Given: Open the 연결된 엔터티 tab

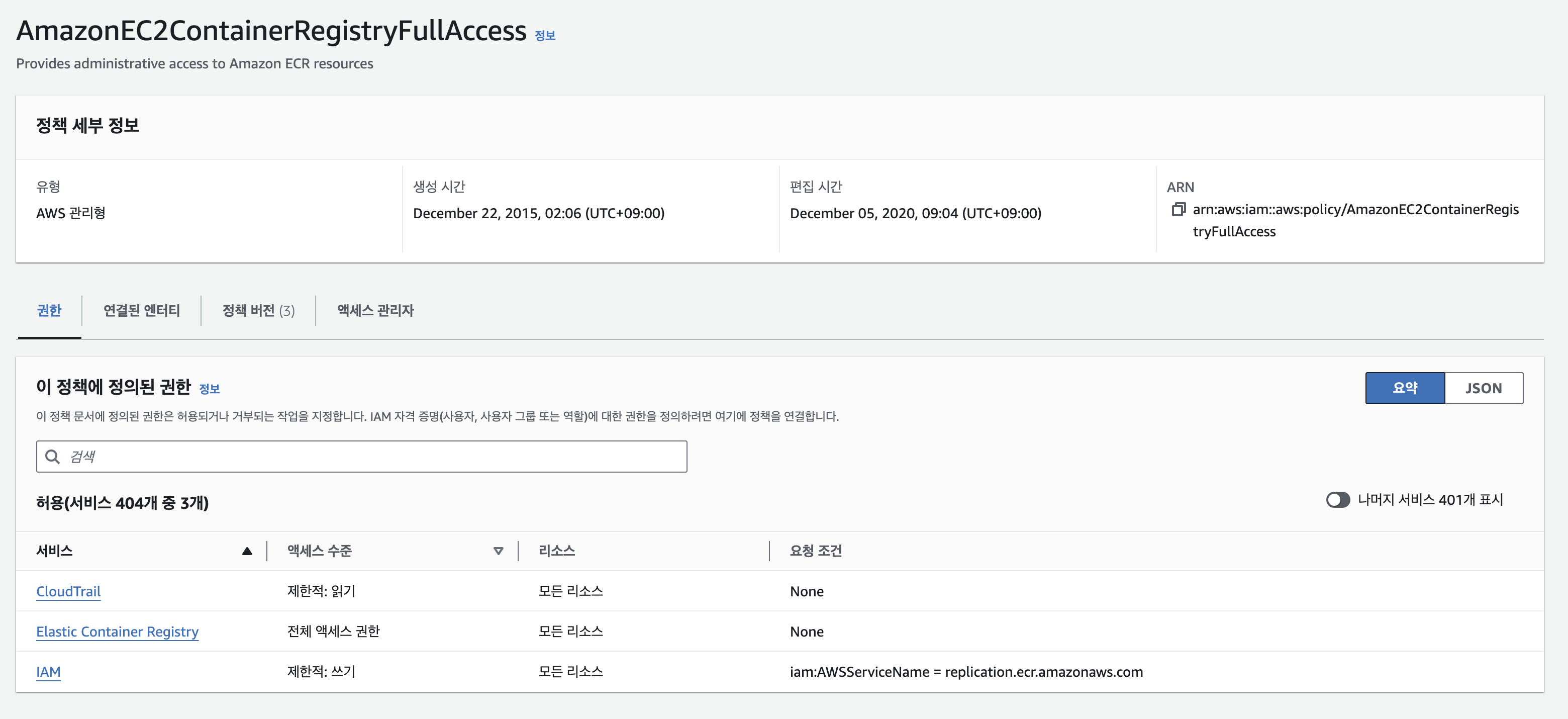Looking at the screenshot, I should coord(141,311).
